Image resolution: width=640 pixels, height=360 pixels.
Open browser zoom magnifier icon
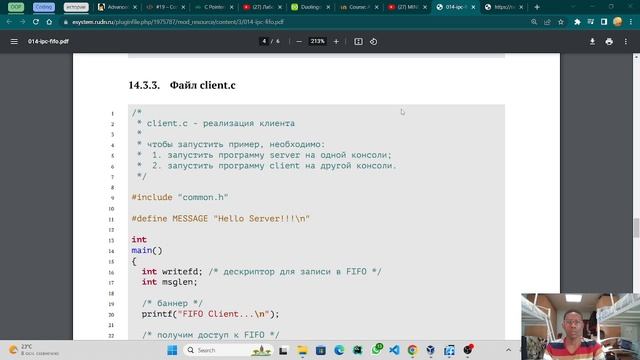point(534,22)
